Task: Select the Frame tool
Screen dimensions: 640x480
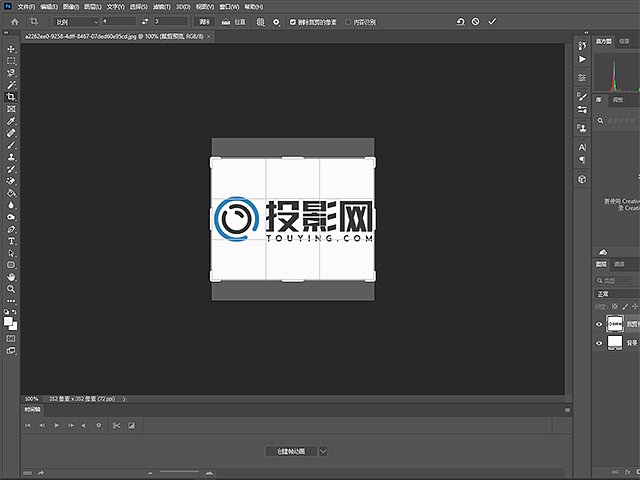Action: 11,109
